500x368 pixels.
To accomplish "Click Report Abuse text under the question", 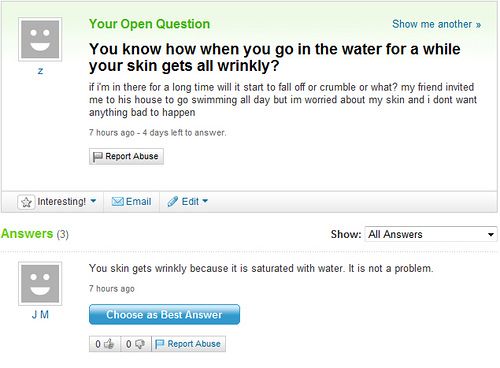I will [132, 156].
